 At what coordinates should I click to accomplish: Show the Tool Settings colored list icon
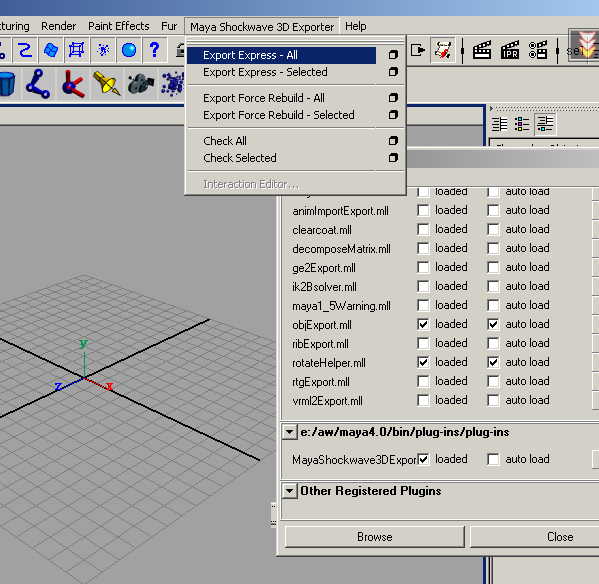(x=522, y=124)
